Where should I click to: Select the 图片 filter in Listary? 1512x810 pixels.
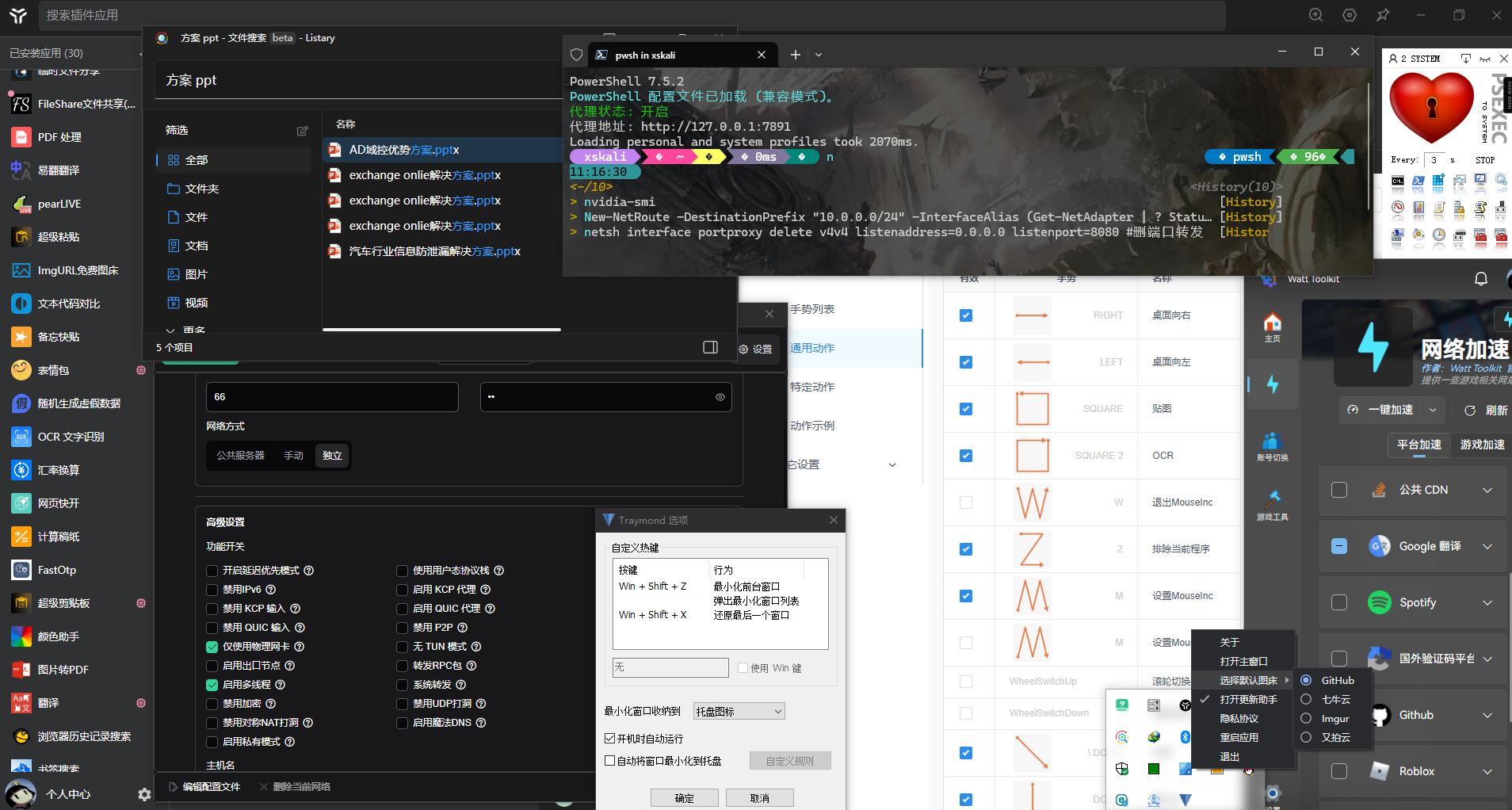coord(235,274)
